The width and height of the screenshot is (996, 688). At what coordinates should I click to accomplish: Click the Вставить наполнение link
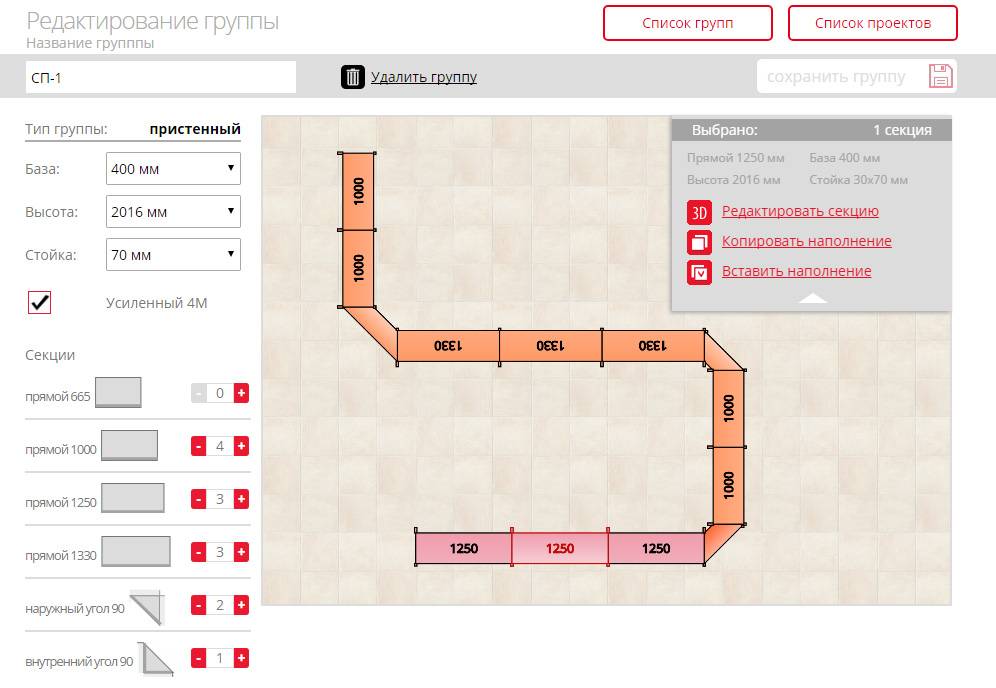tap(797, 271)
